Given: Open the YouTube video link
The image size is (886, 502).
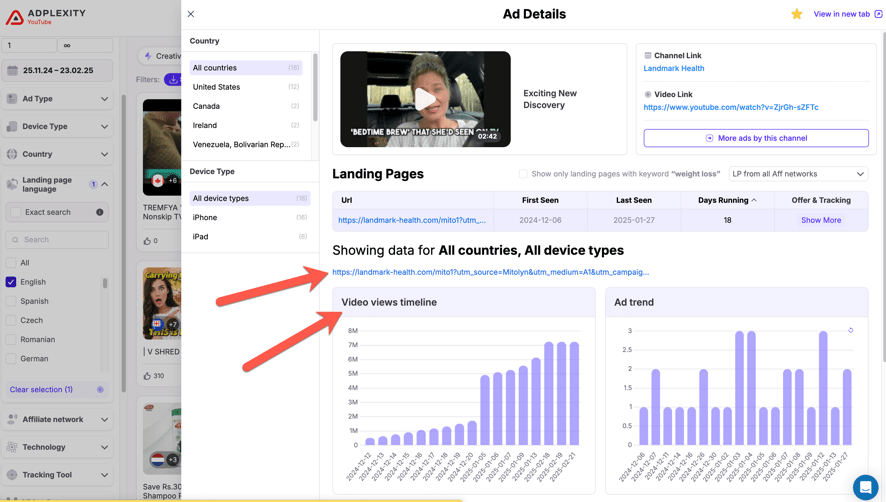Looking at the screenshot, I should pyautogui.click(x=731, y=107).
